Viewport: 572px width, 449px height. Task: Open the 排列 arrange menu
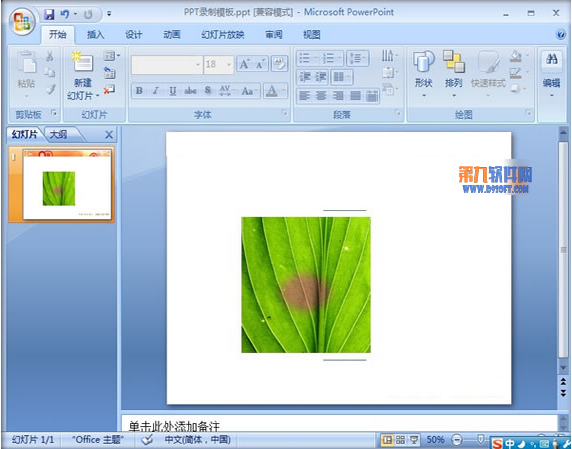click(x=453, y=74)
